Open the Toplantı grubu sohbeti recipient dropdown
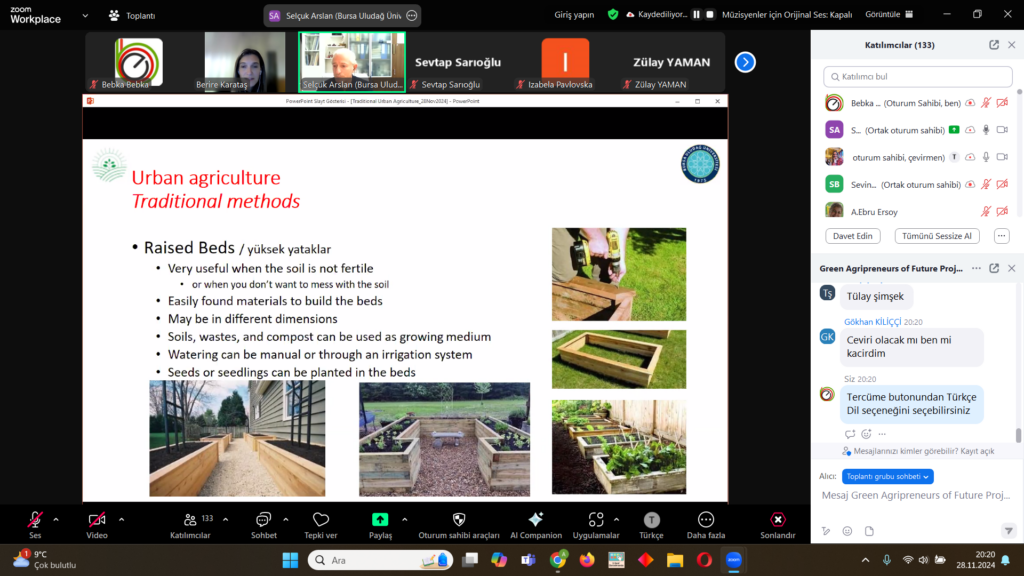Image resolution: width=1024 pixels, height=576 pixels. point(887,477)
